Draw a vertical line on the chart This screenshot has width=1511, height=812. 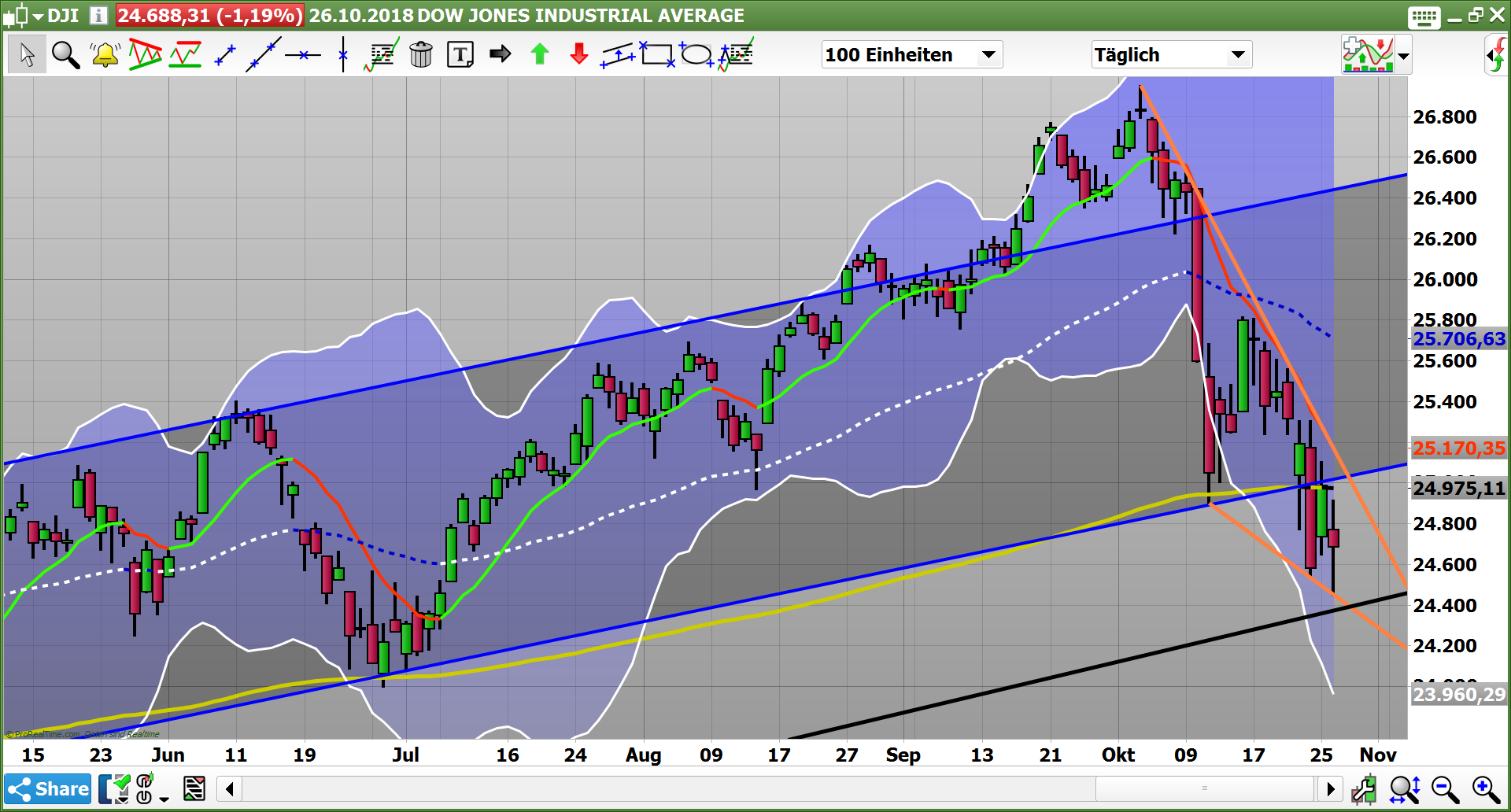(343, 54)
